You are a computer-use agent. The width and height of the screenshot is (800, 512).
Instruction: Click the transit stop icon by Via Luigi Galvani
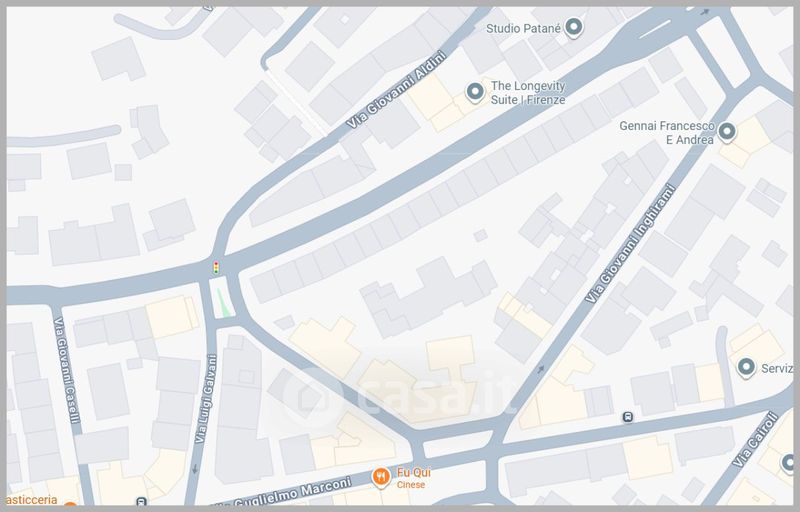tap(141, 502)
